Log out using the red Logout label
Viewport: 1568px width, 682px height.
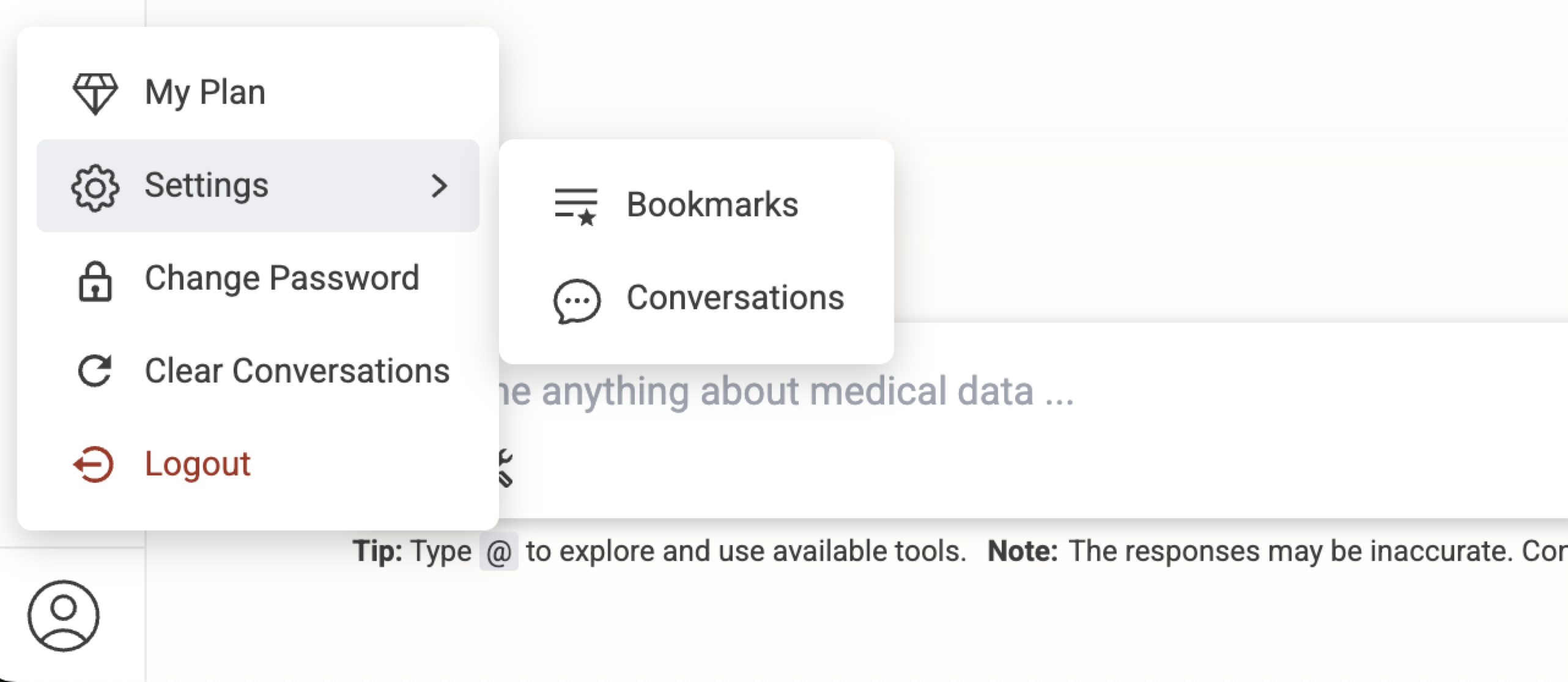(198, 464)
